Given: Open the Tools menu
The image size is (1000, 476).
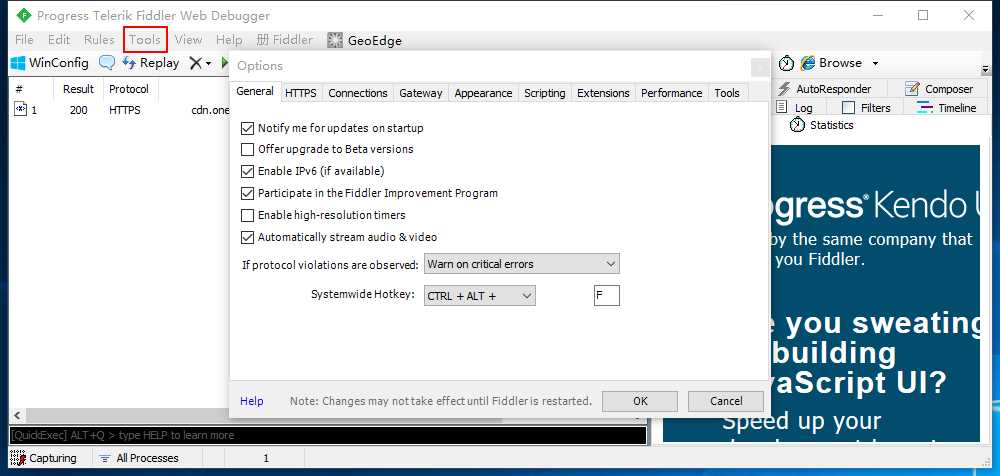Looking at the screenshot, I should (145, 40).
